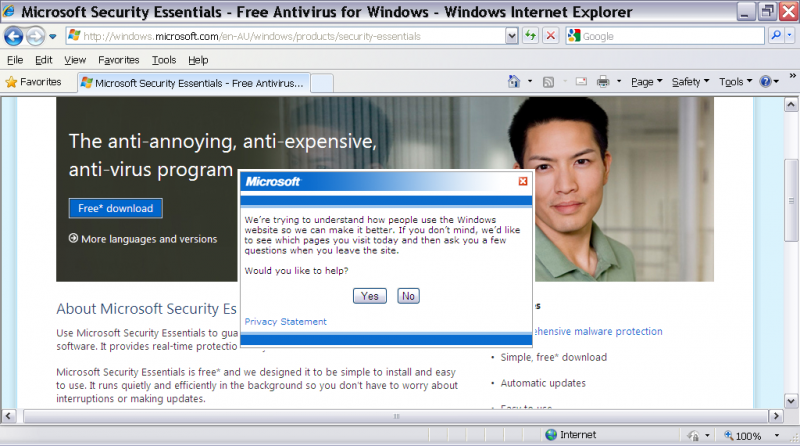
Task: Open the View menu
Action: click(75, 60)
